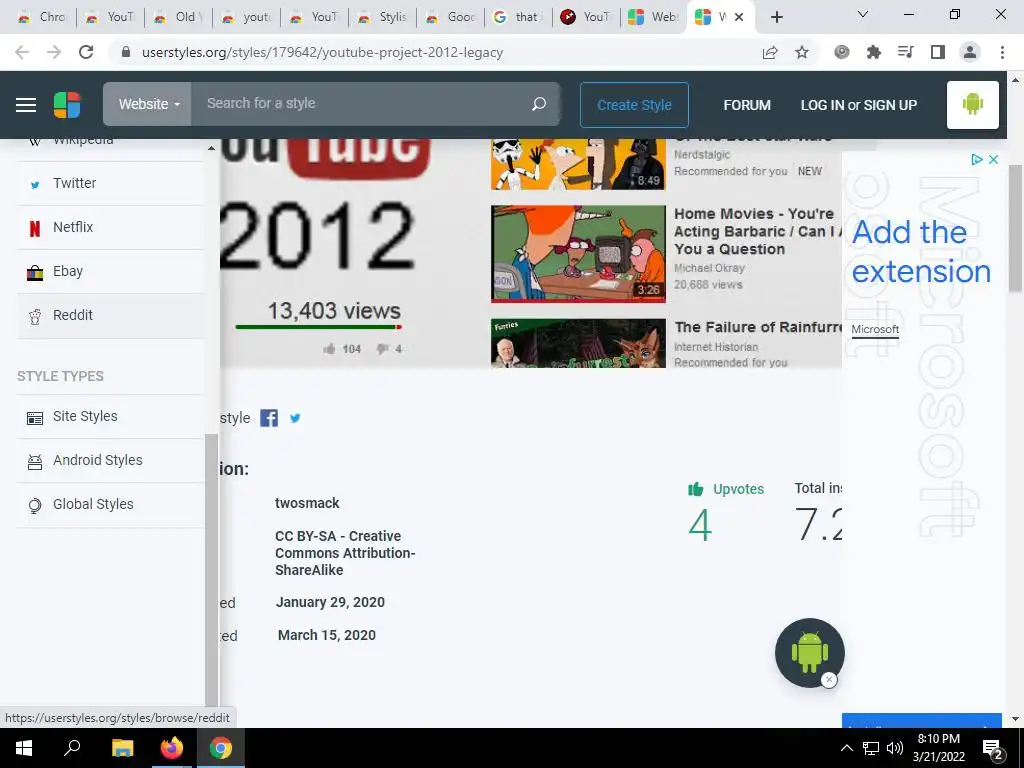
Task: Click the Ebay bag icon in sidebar
Action: (35, 272)
